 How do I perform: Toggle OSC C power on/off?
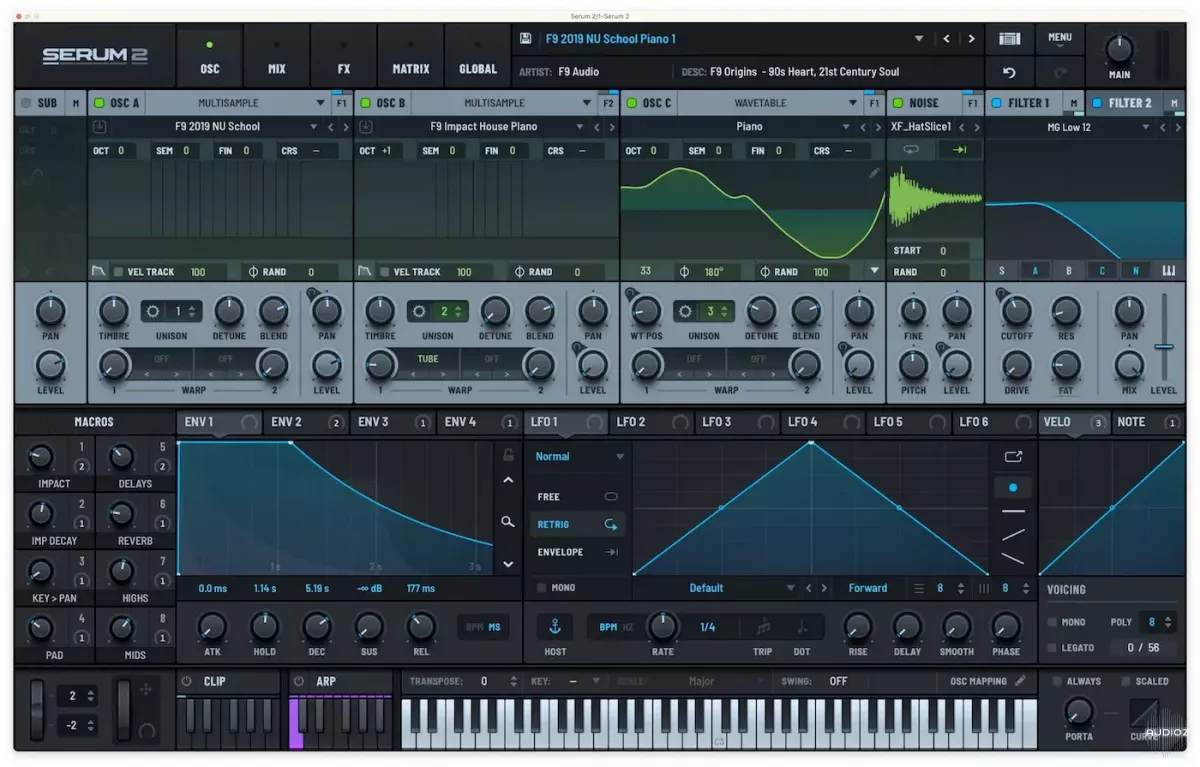tap(631, 103)
